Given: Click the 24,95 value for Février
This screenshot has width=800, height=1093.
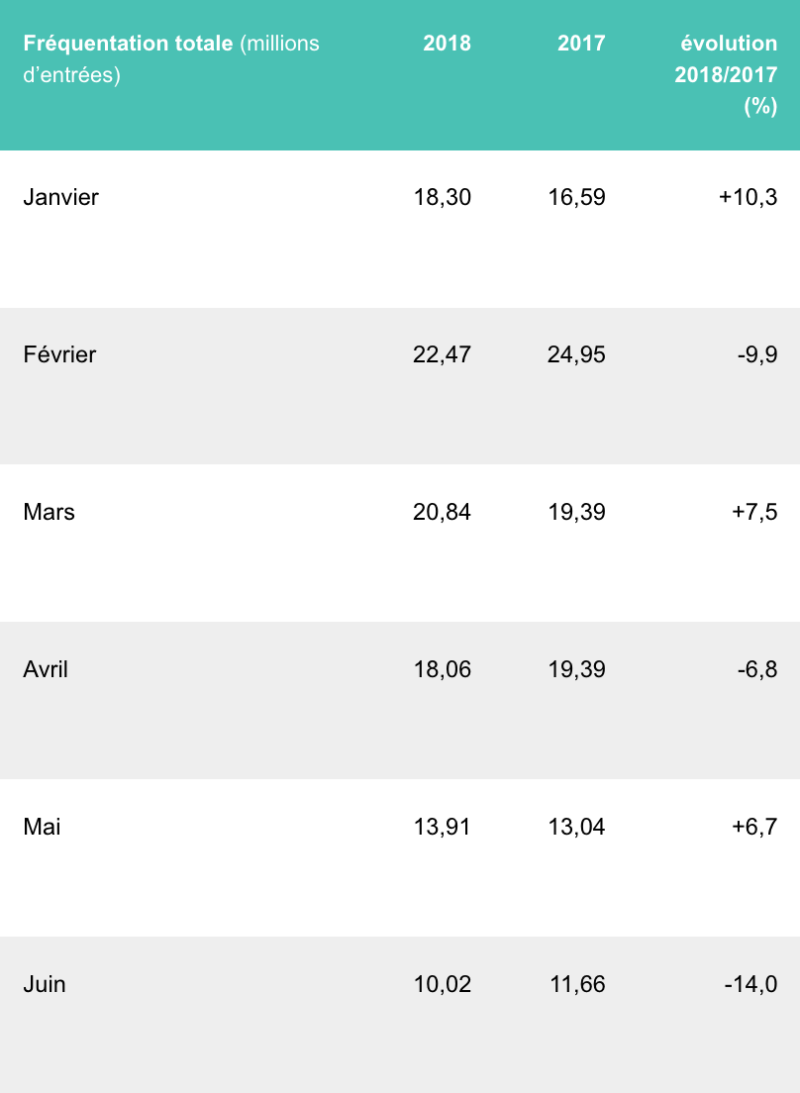Looking at the screenshot, I should click(577, 354).
